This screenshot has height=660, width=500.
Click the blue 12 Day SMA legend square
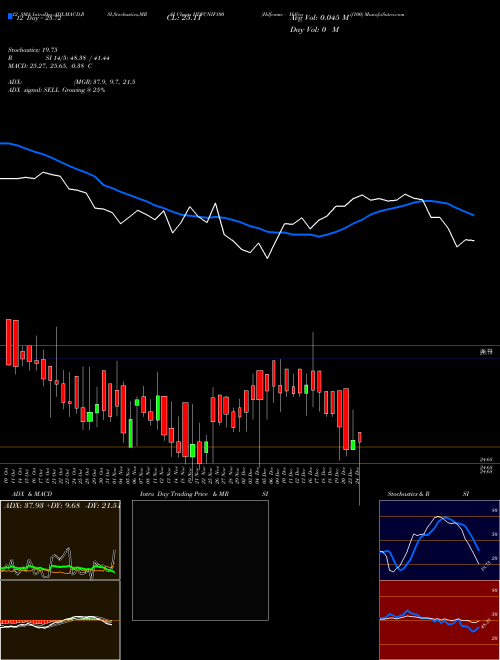10,16
